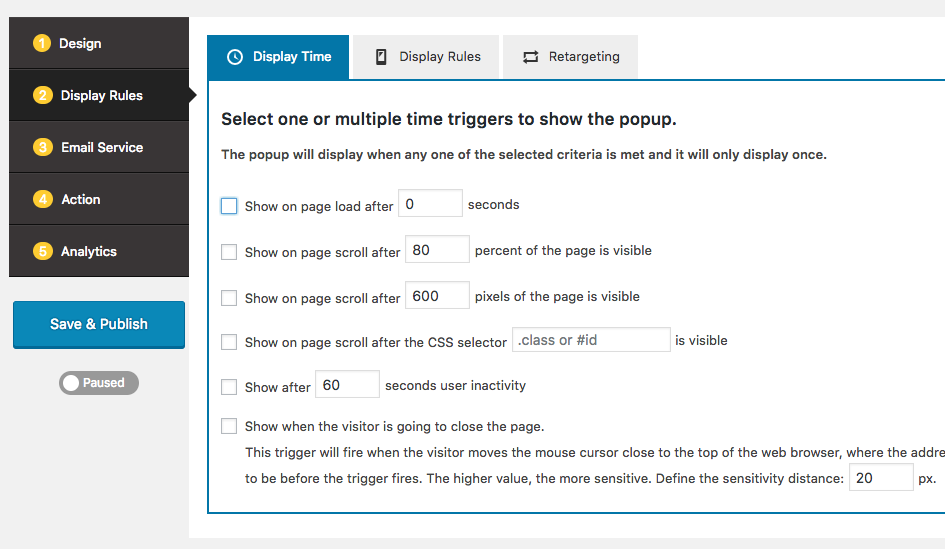Open the Display Rules tab
The height and width of the screenshot is (549, 945).
pyautogui.click(x=427, y=57)
